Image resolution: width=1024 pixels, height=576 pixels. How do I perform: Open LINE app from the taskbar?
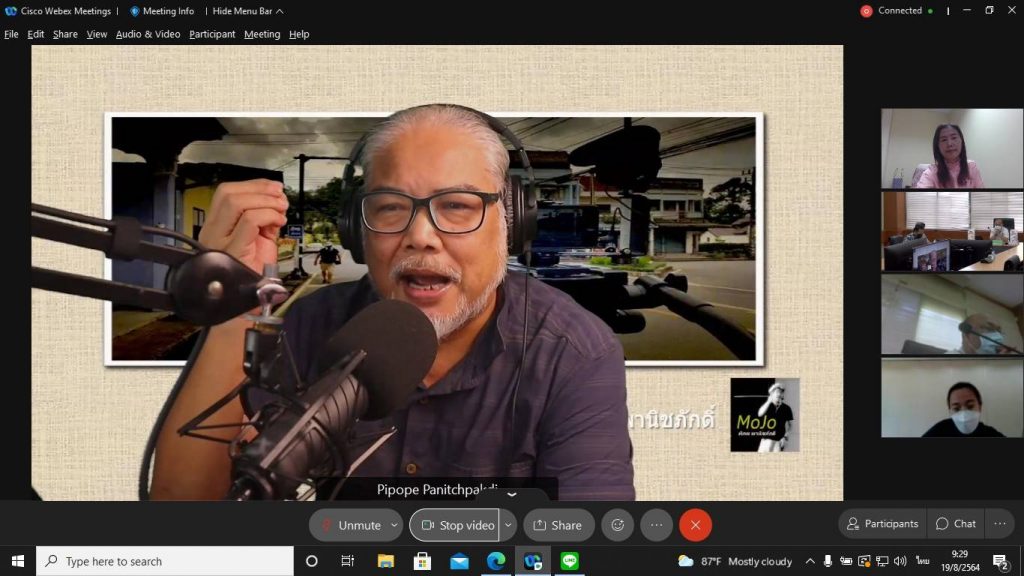pos(570,561)
